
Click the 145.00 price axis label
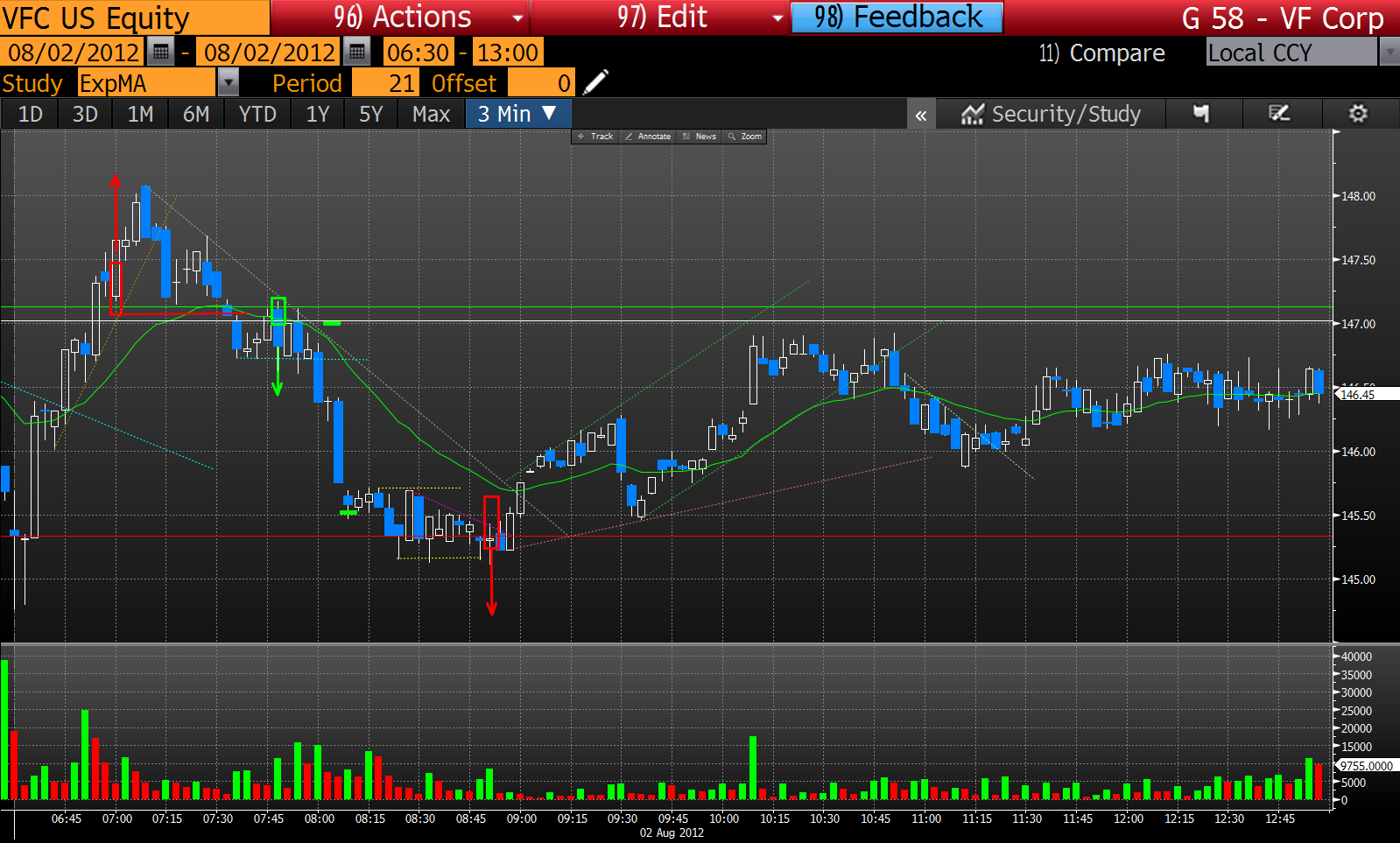pos(1359,580)
